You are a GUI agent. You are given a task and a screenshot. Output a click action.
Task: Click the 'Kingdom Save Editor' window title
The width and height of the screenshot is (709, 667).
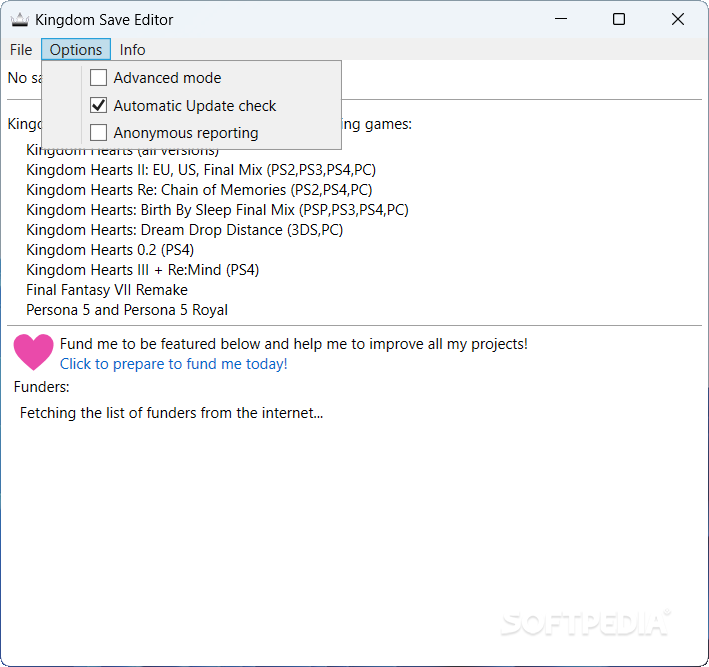point(104,20)
